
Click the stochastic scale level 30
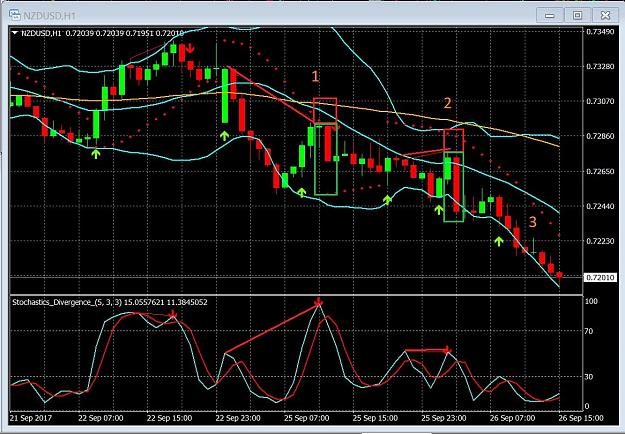click(589, 377)
